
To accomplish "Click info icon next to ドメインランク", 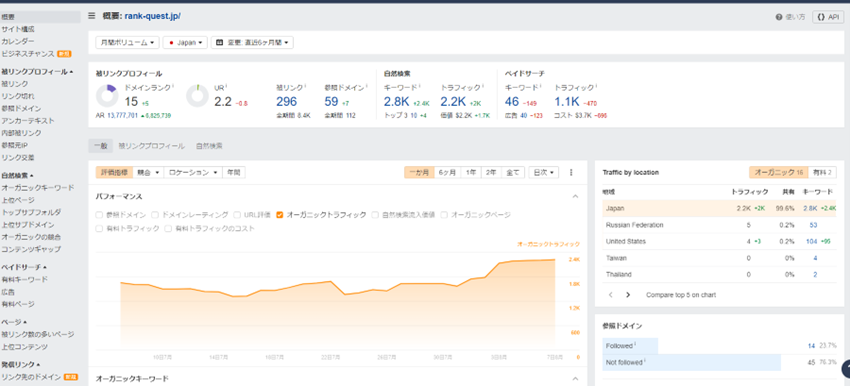I will click(173, 85).
